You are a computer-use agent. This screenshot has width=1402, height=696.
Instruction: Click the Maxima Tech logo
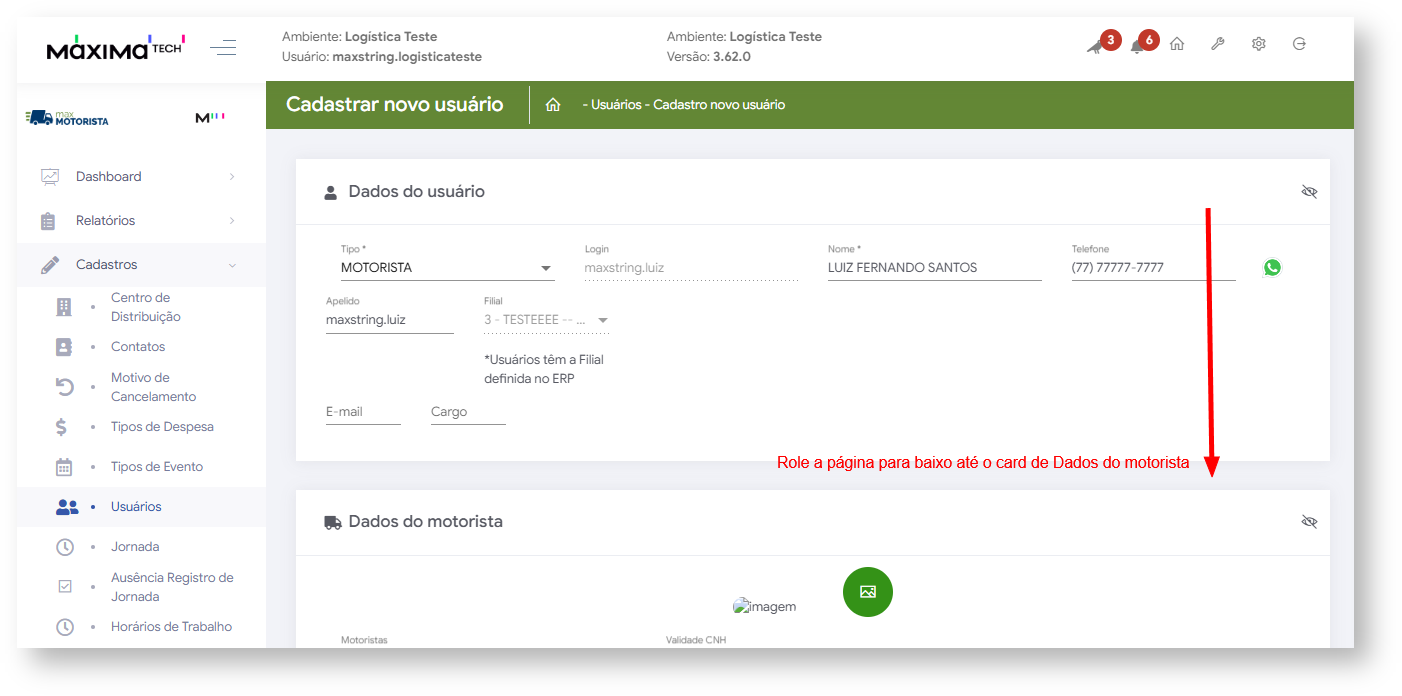[x=115, y=47]
